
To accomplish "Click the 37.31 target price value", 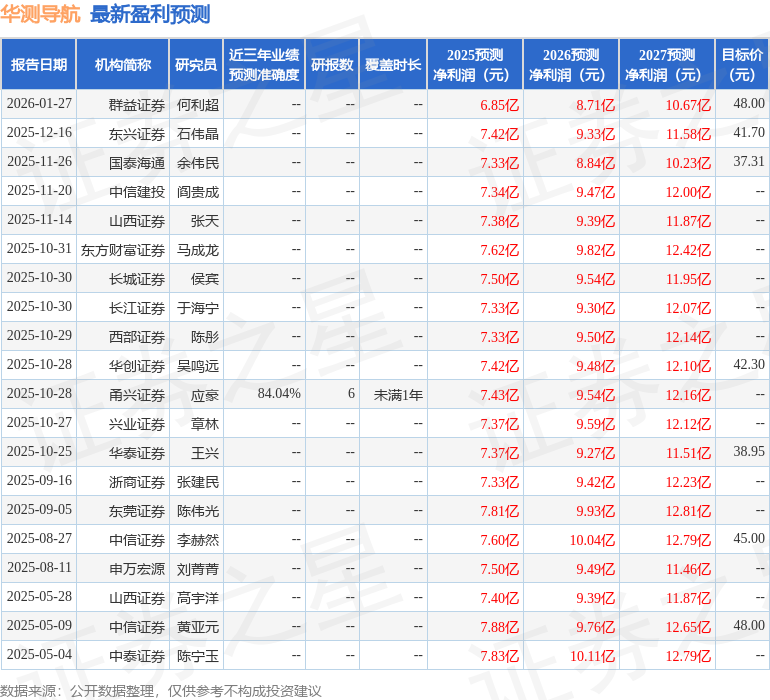I will pyautogui.click(x=748, y=162).
